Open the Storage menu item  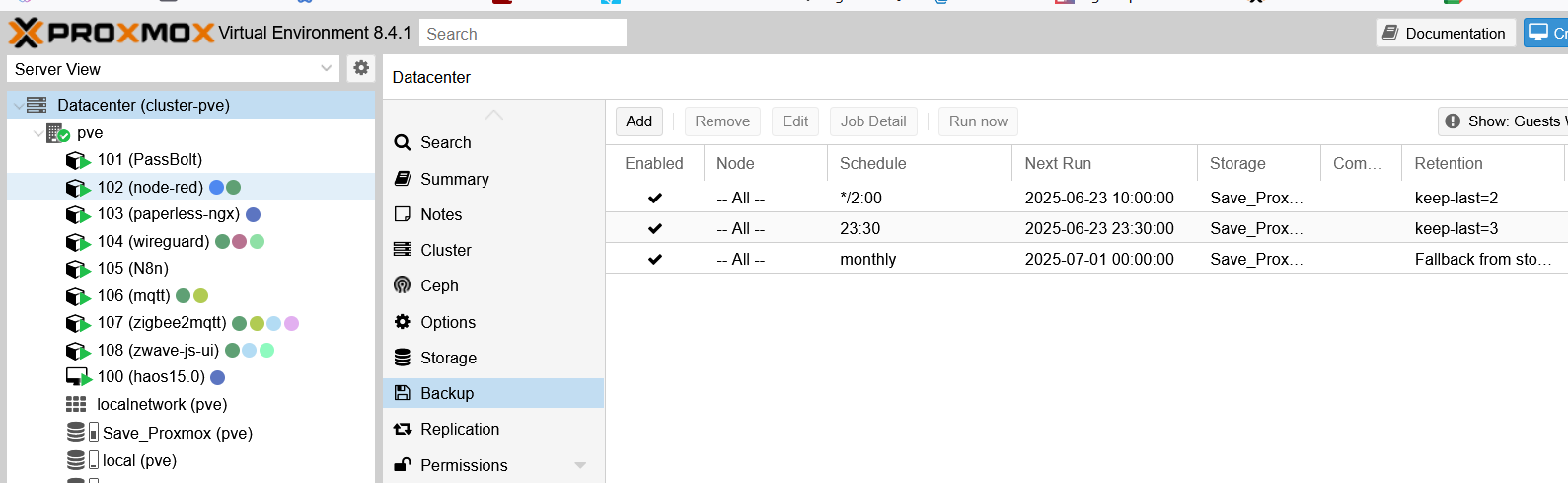click(493, 358)
